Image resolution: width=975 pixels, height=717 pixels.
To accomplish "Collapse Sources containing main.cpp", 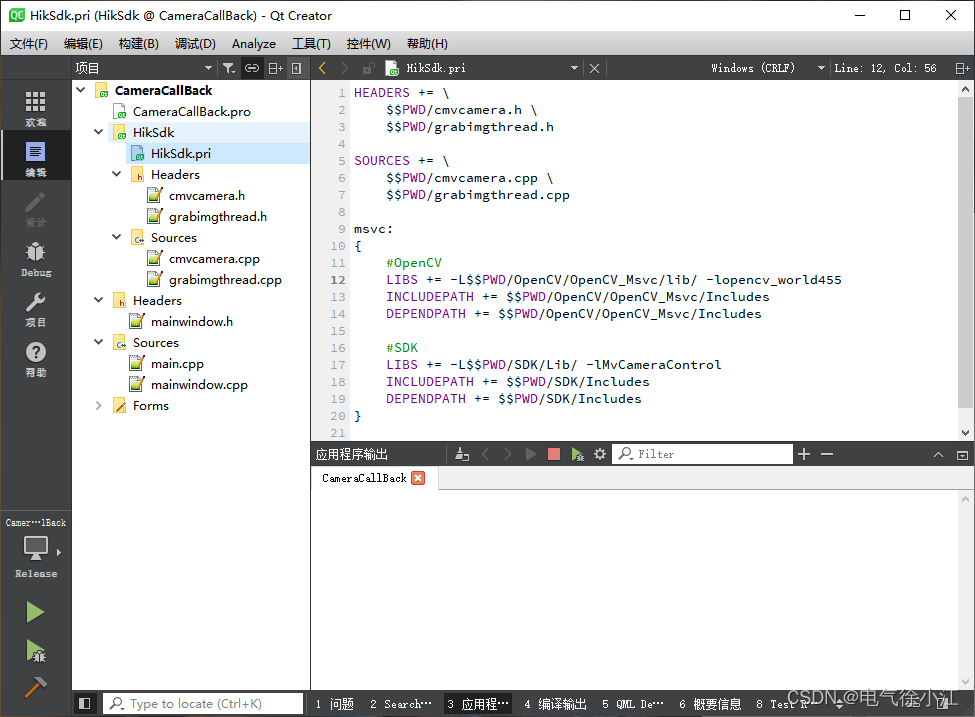I will click(x=98, y=342).
